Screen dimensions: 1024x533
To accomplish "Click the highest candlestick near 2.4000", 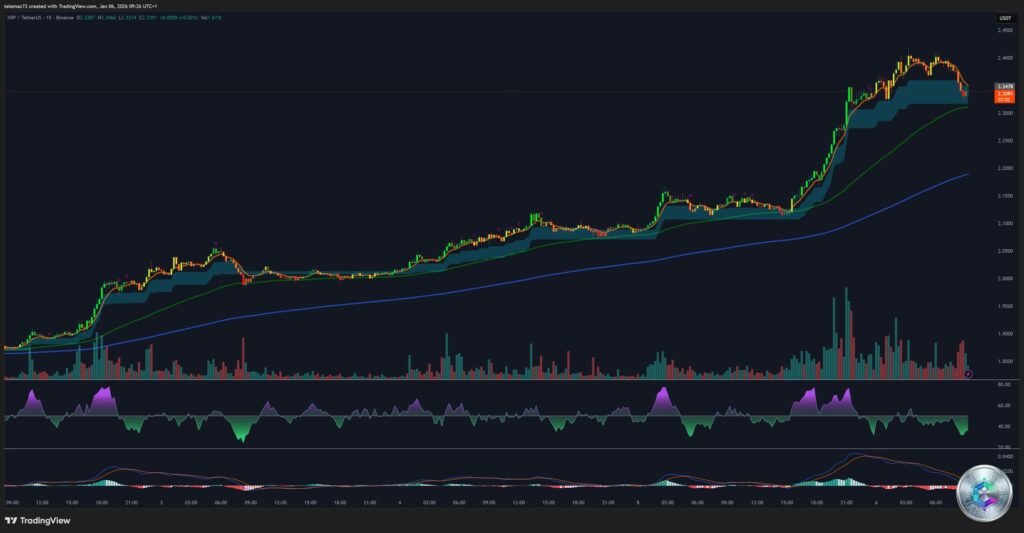I will [x=908, y=58].
